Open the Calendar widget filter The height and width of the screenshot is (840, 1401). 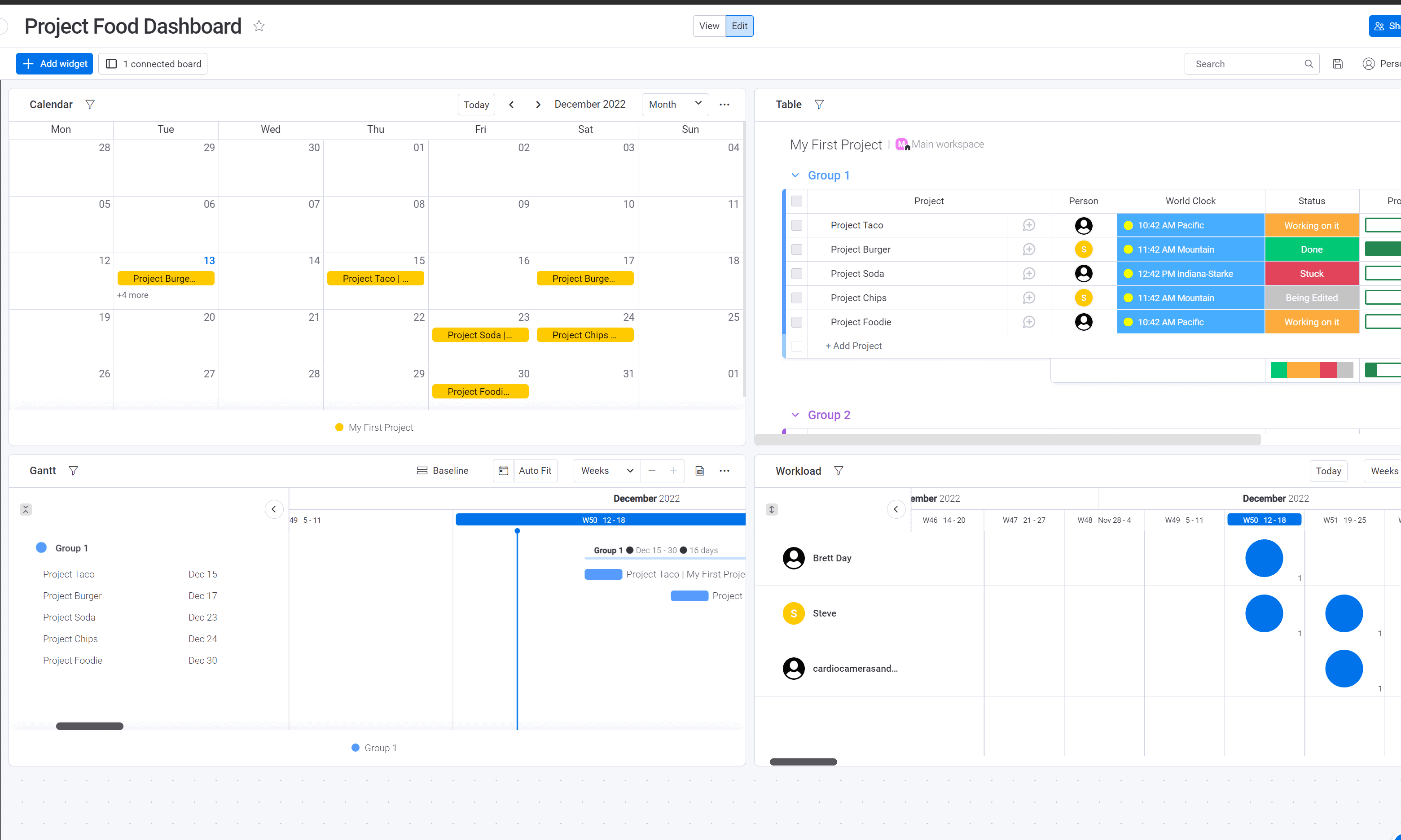tap(90, 104)
